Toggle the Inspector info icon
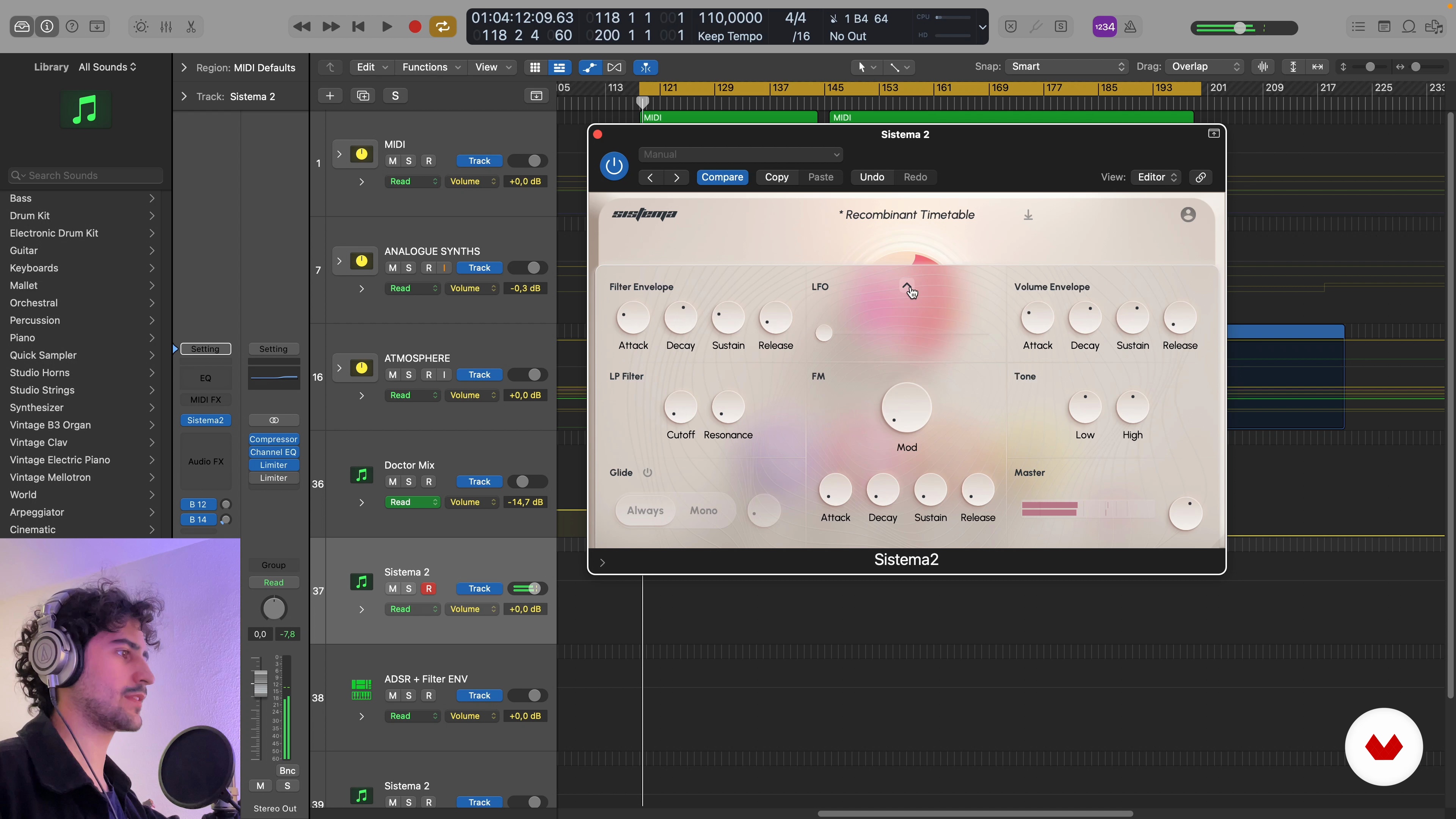 [47, 27]
